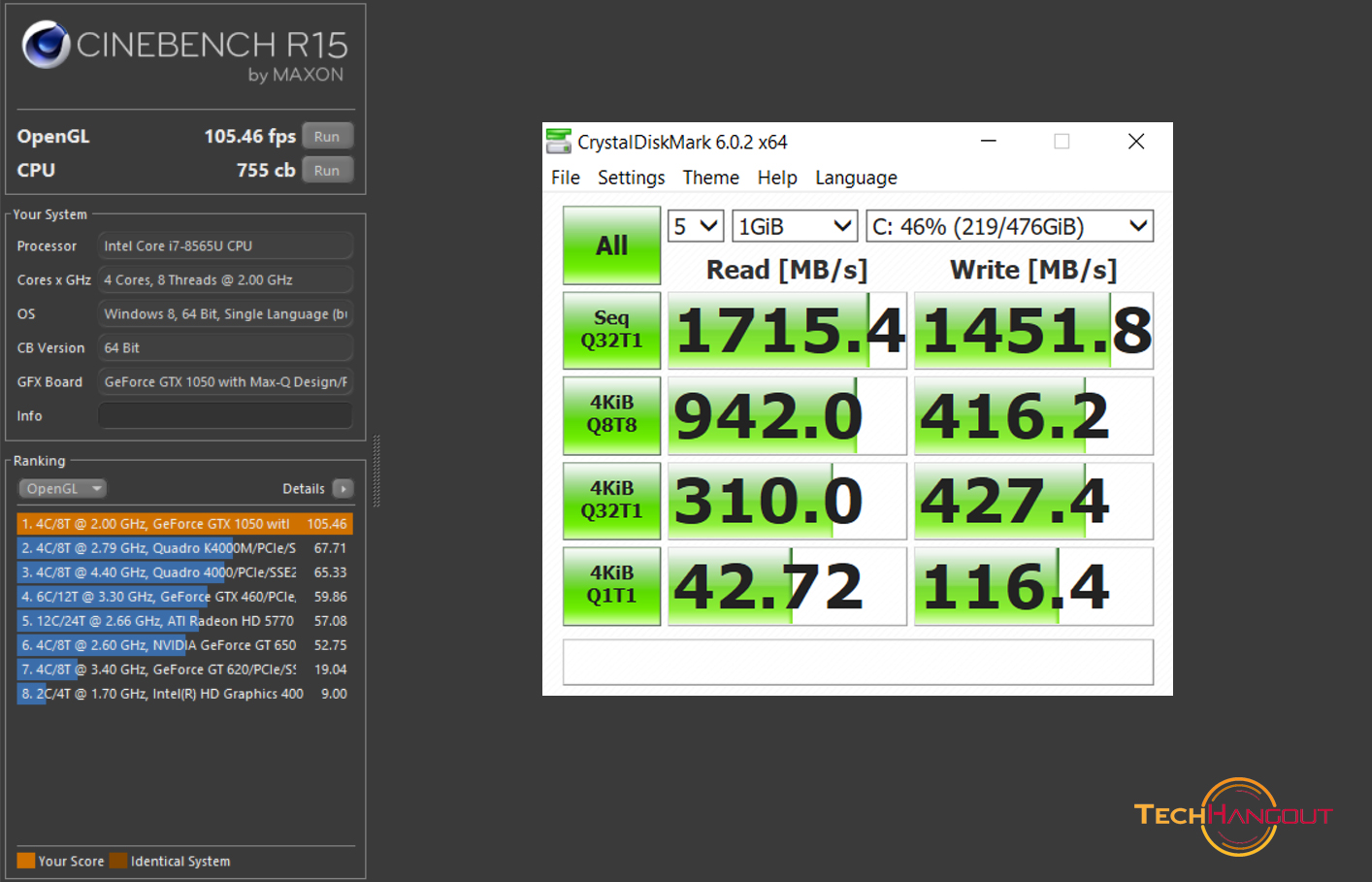
Task: Click the Seq write result 1451.8
Action: (x=1034, y=330)
